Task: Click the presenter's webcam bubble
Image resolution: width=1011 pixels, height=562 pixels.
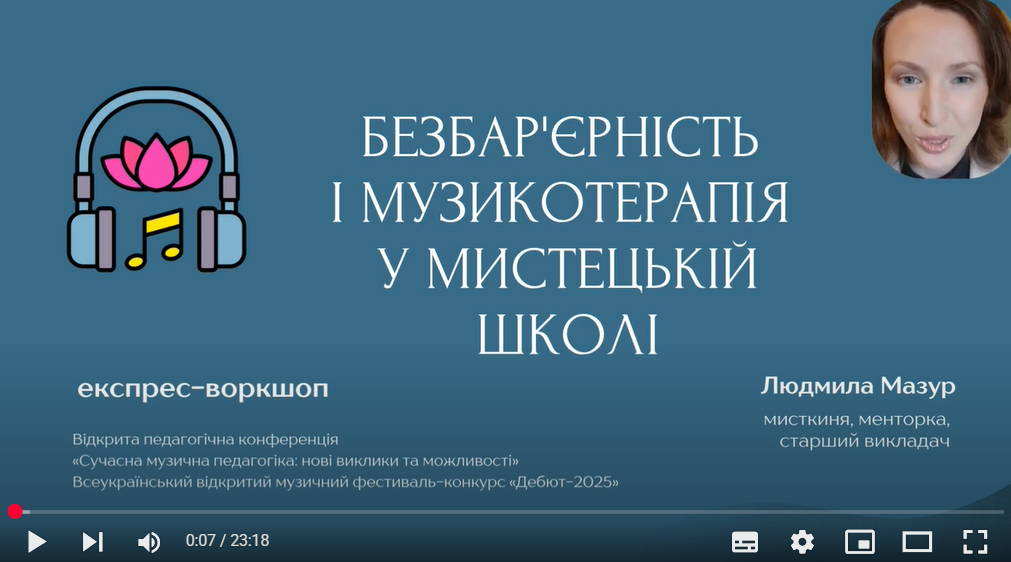Action: pos(938,90)
